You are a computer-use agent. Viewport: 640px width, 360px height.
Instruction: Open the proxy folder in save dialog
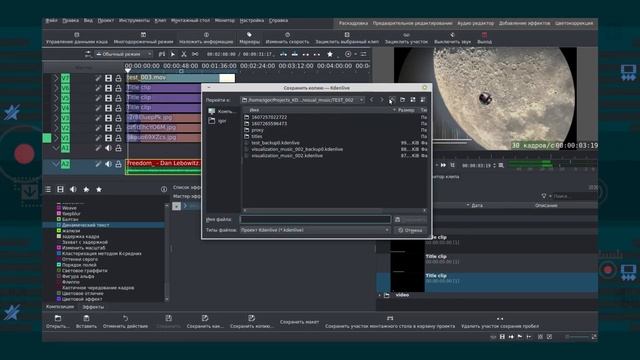(257, 130)
